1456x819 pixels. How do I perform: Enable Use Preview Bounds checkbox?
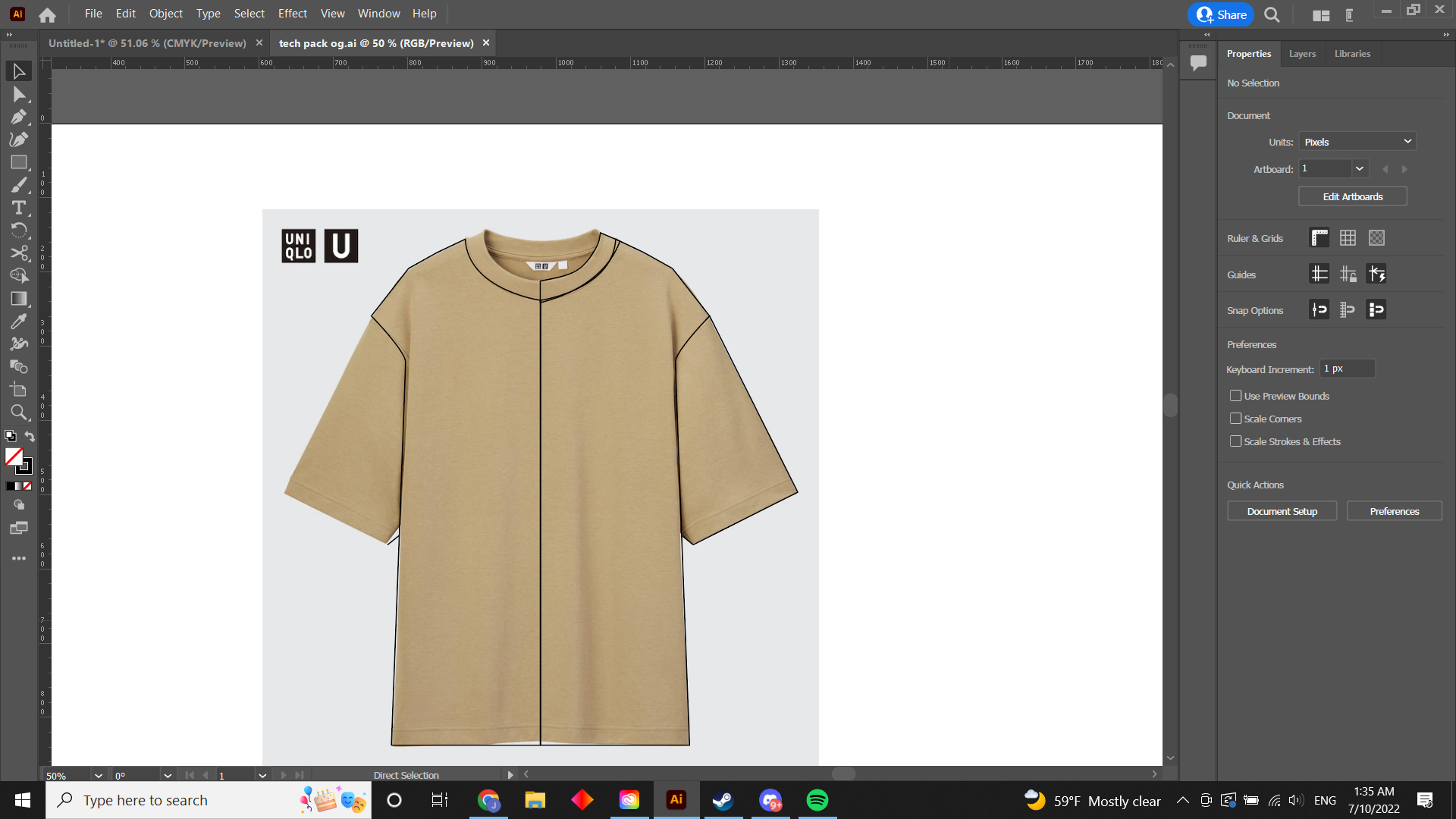click(x=1235, y=395)
